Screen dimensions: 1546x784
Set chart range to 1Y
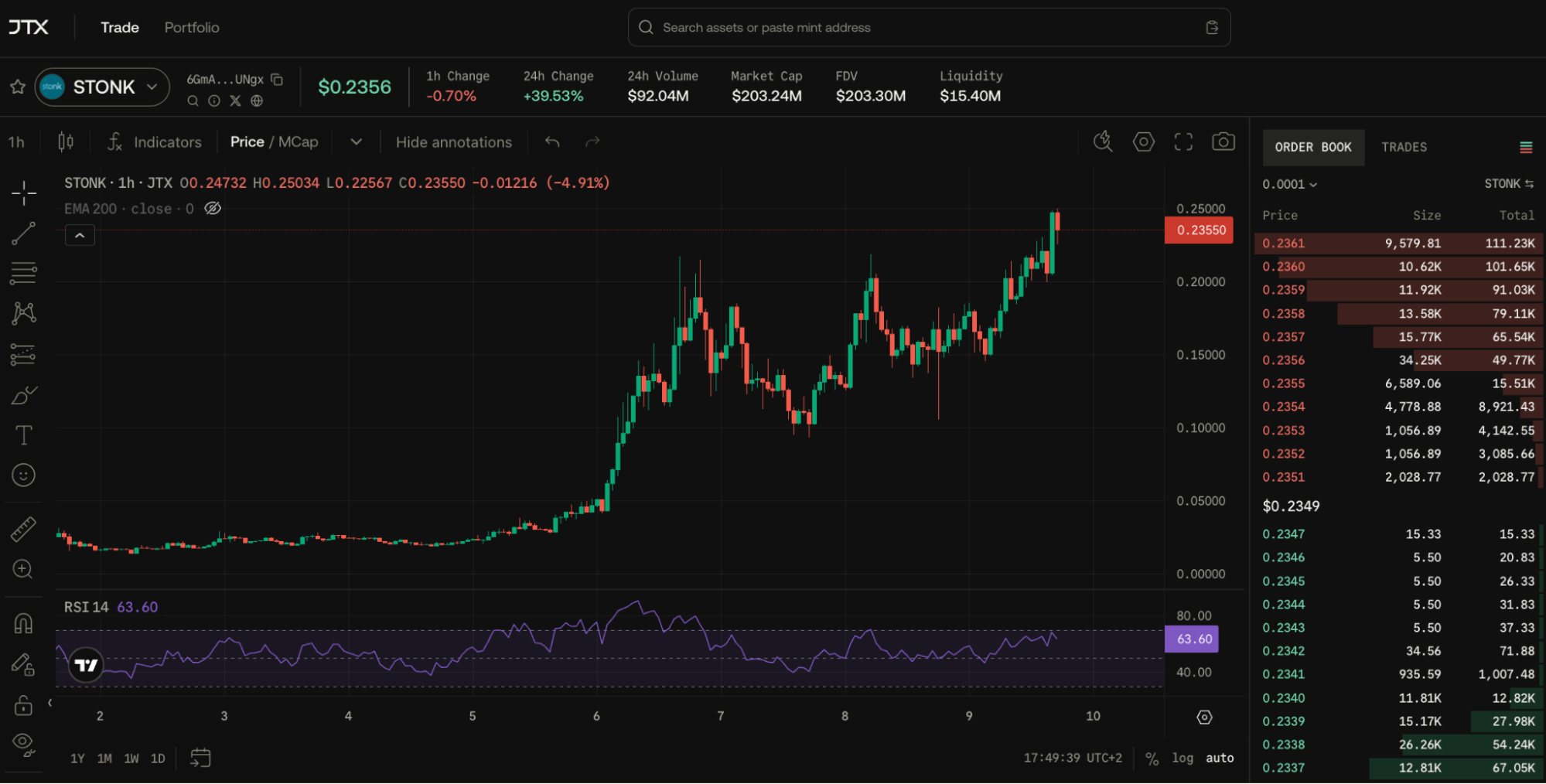(77, 758)
